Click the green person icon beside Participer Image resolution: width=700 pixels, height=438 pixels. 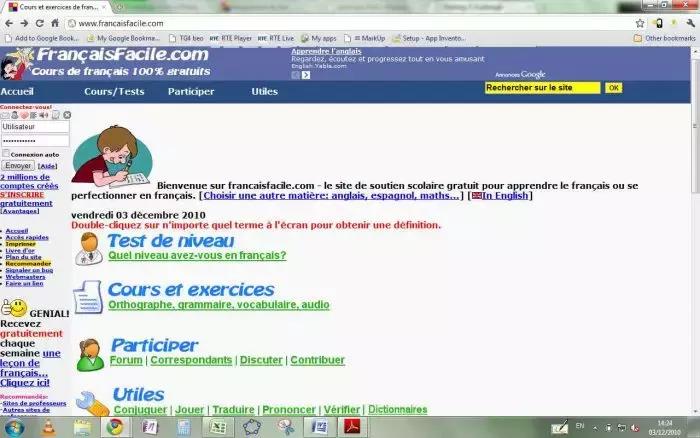tap(90, 355)
